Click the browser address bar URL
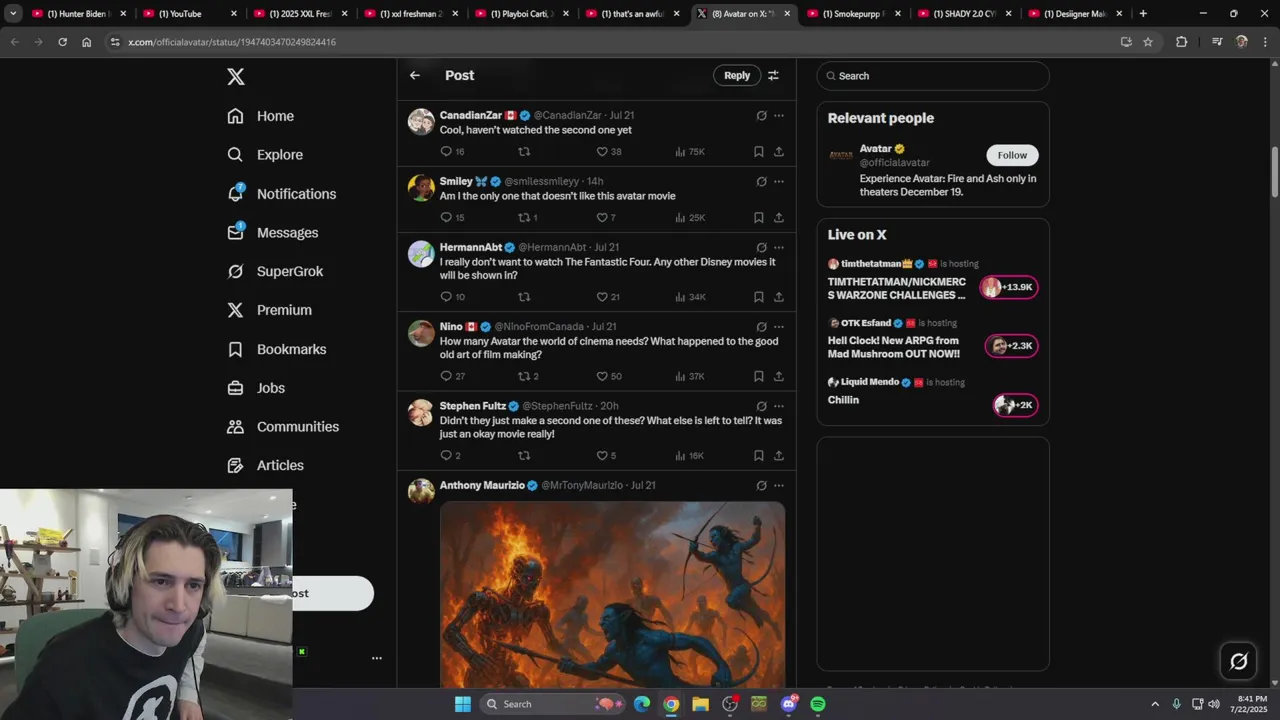Viewport: 1280px width, 720px height. point(232,42)
